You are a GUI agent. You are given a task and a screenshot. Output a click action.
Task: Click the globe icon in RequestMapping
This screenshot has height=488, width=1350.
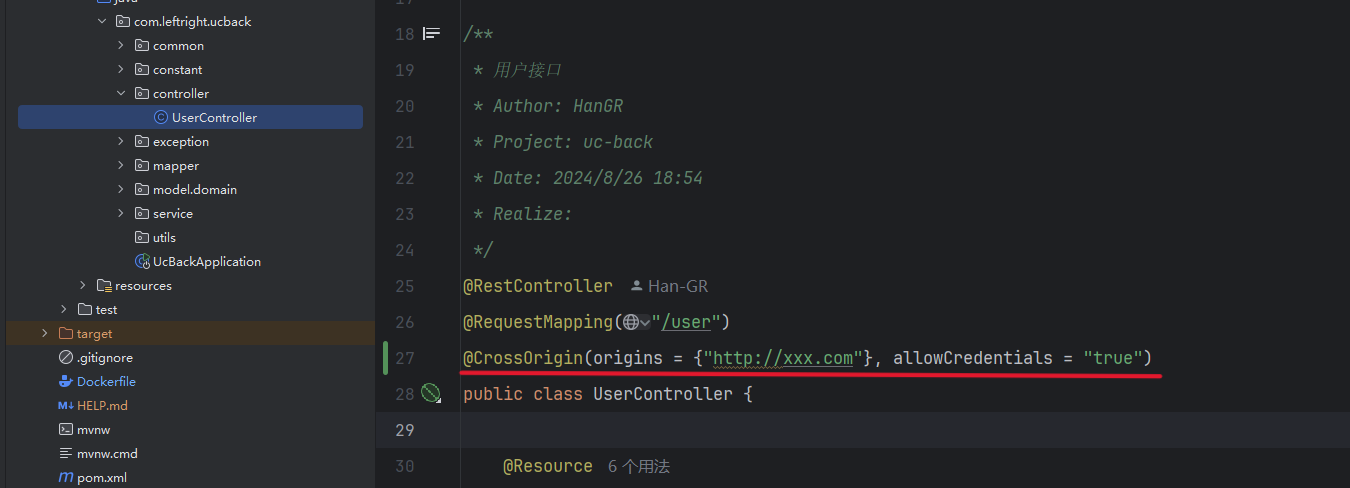[x=631, y=322]
